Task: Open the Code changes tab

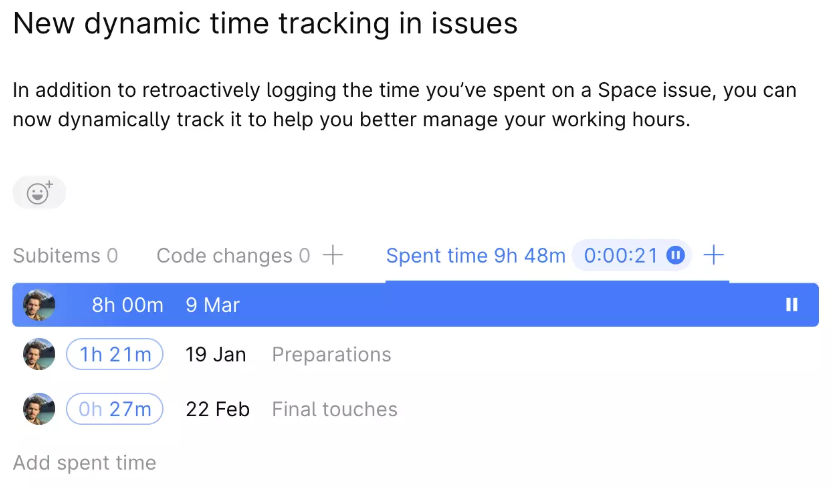Action: pos(233,256)
